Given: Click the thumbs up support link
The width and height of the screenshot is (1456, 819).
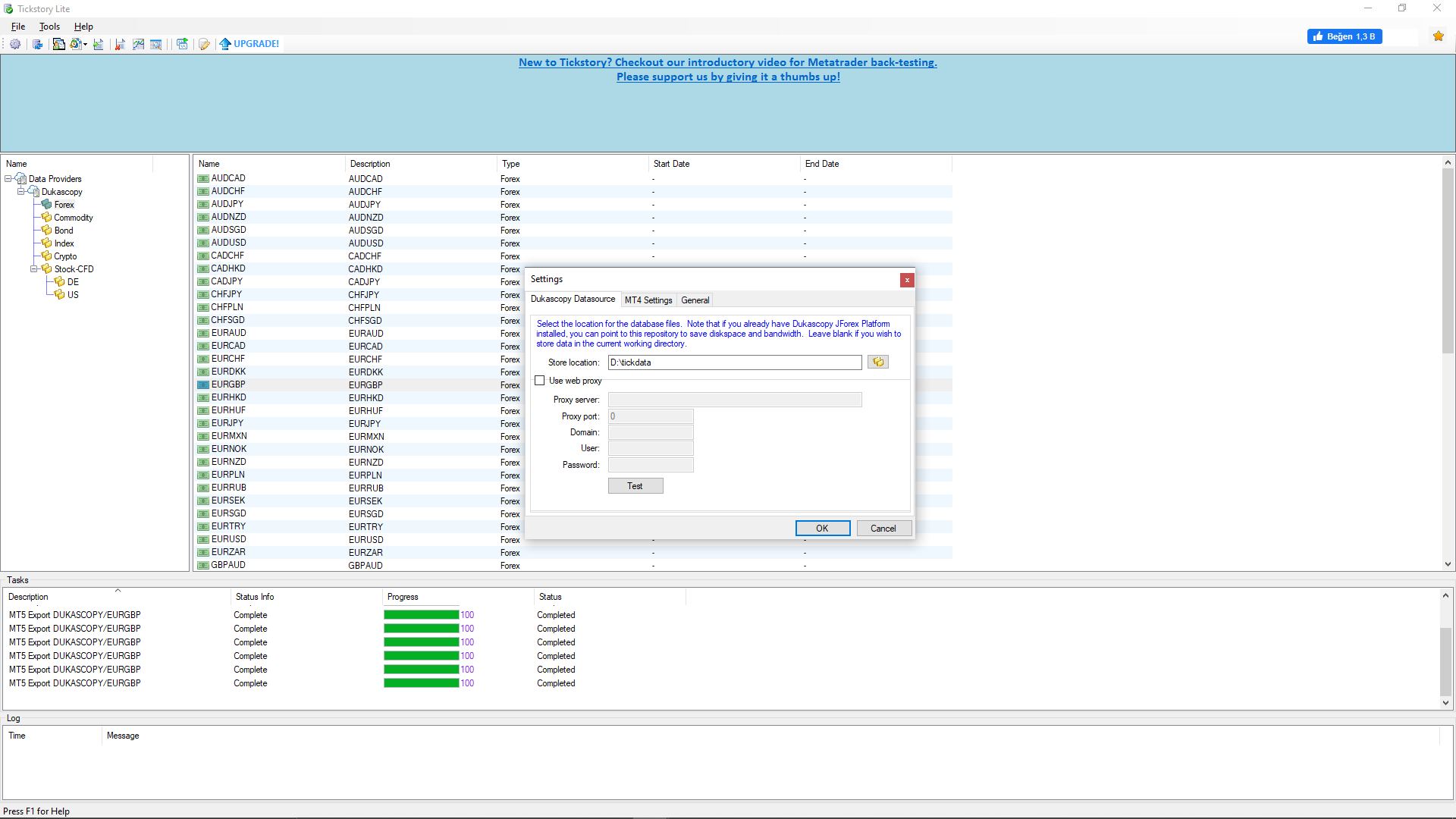Looking at the screenshot, I should [728, 77].
